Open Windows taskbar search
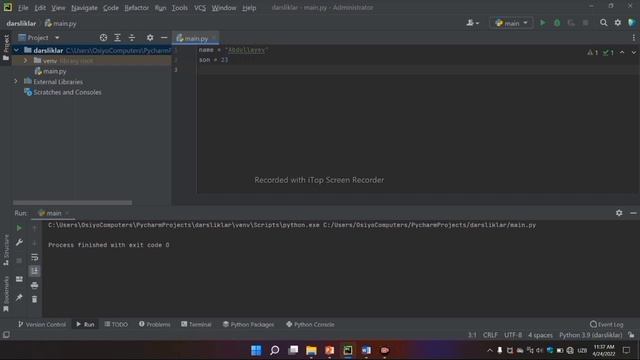 click(275, 350)
